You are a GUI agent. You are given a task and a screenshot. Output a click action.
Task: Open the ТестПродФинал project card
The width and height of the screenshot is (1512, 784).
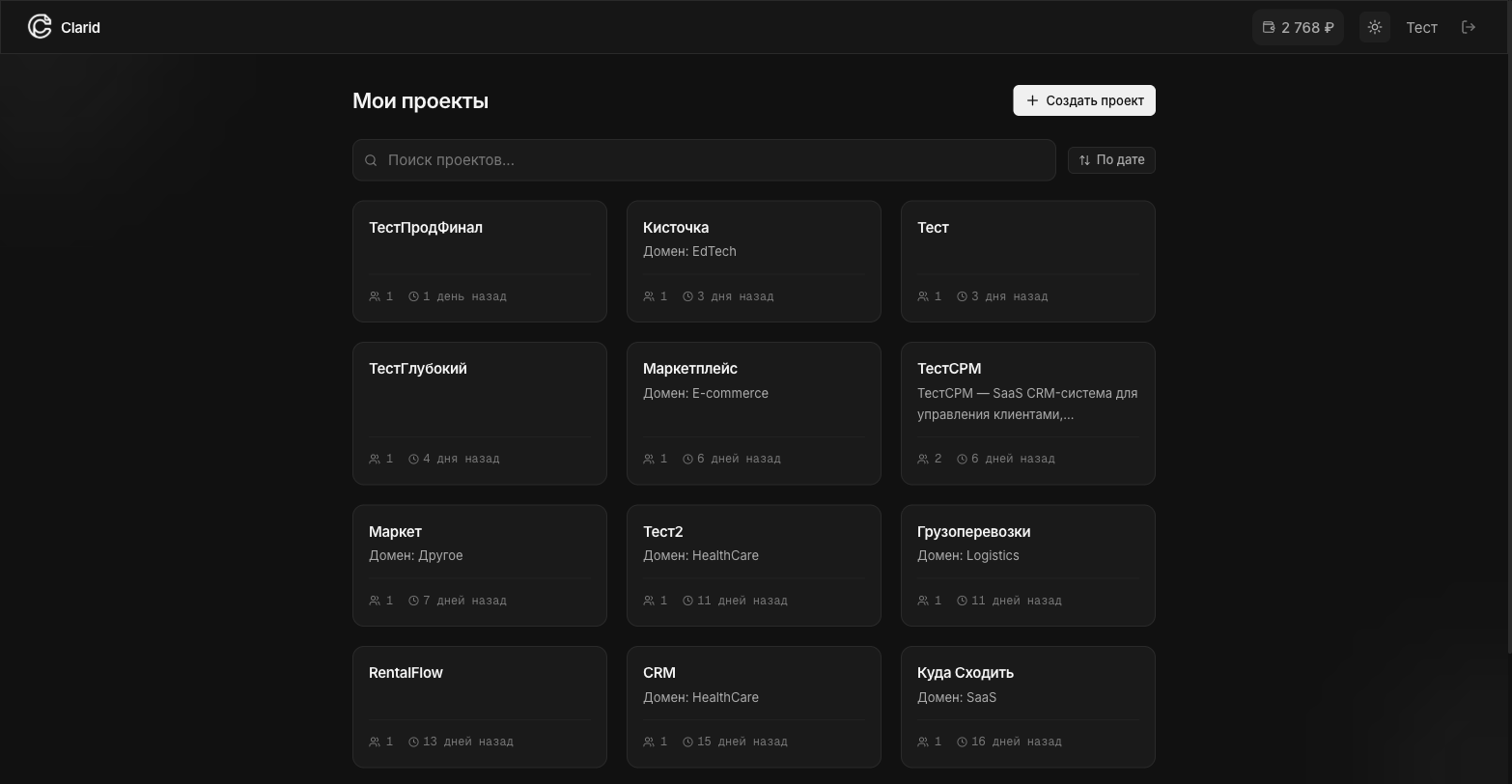[x=479, y=261]
